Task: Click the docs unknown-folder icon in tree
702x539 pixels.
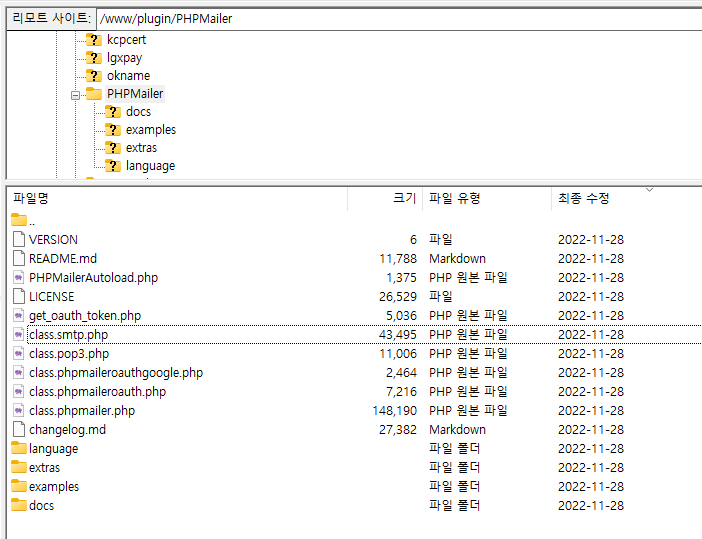Action: 113,111
